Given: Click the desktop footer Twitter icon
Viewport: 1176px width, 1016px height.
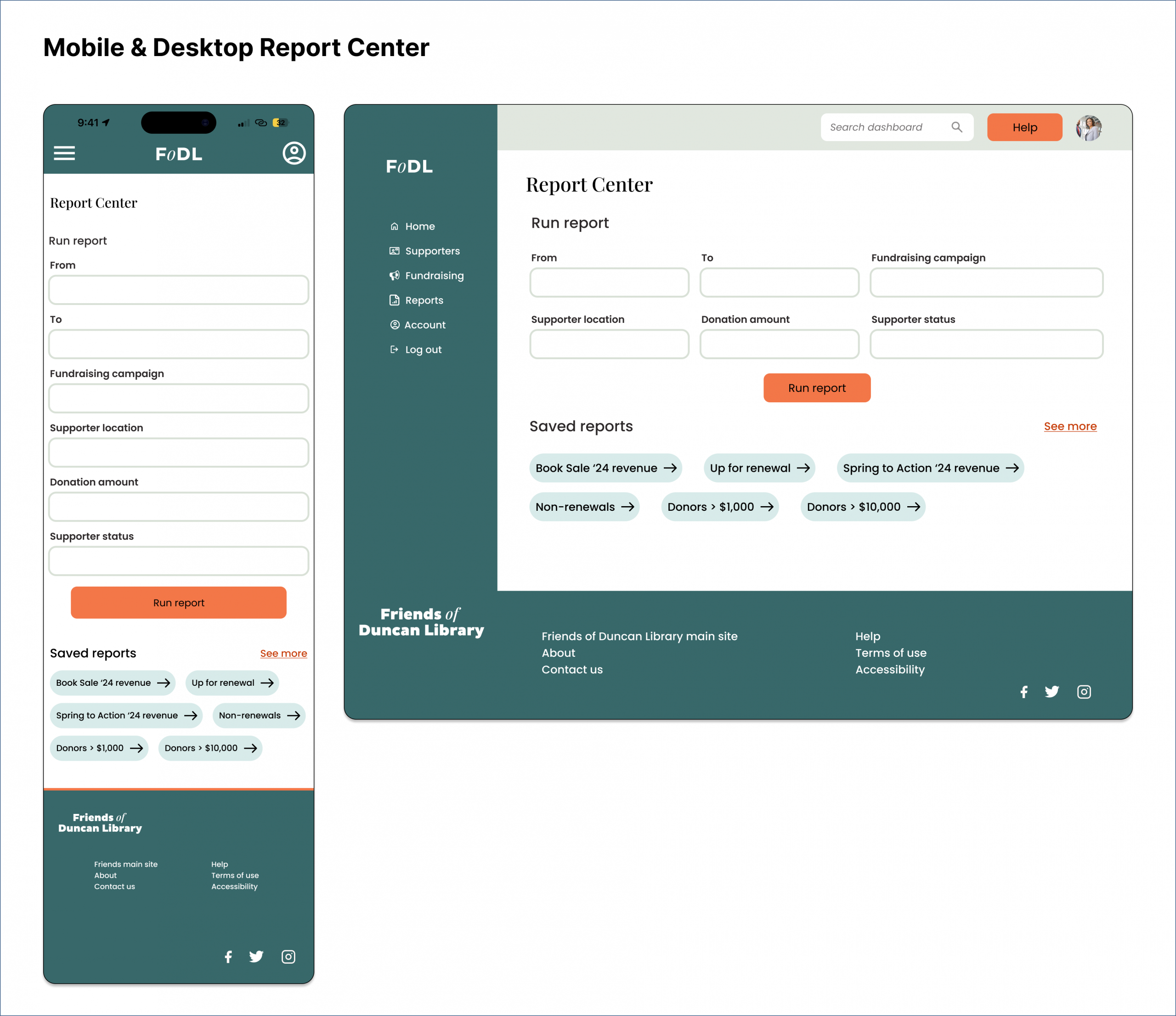Looking at the screenshot, I should pos(1052,691).
